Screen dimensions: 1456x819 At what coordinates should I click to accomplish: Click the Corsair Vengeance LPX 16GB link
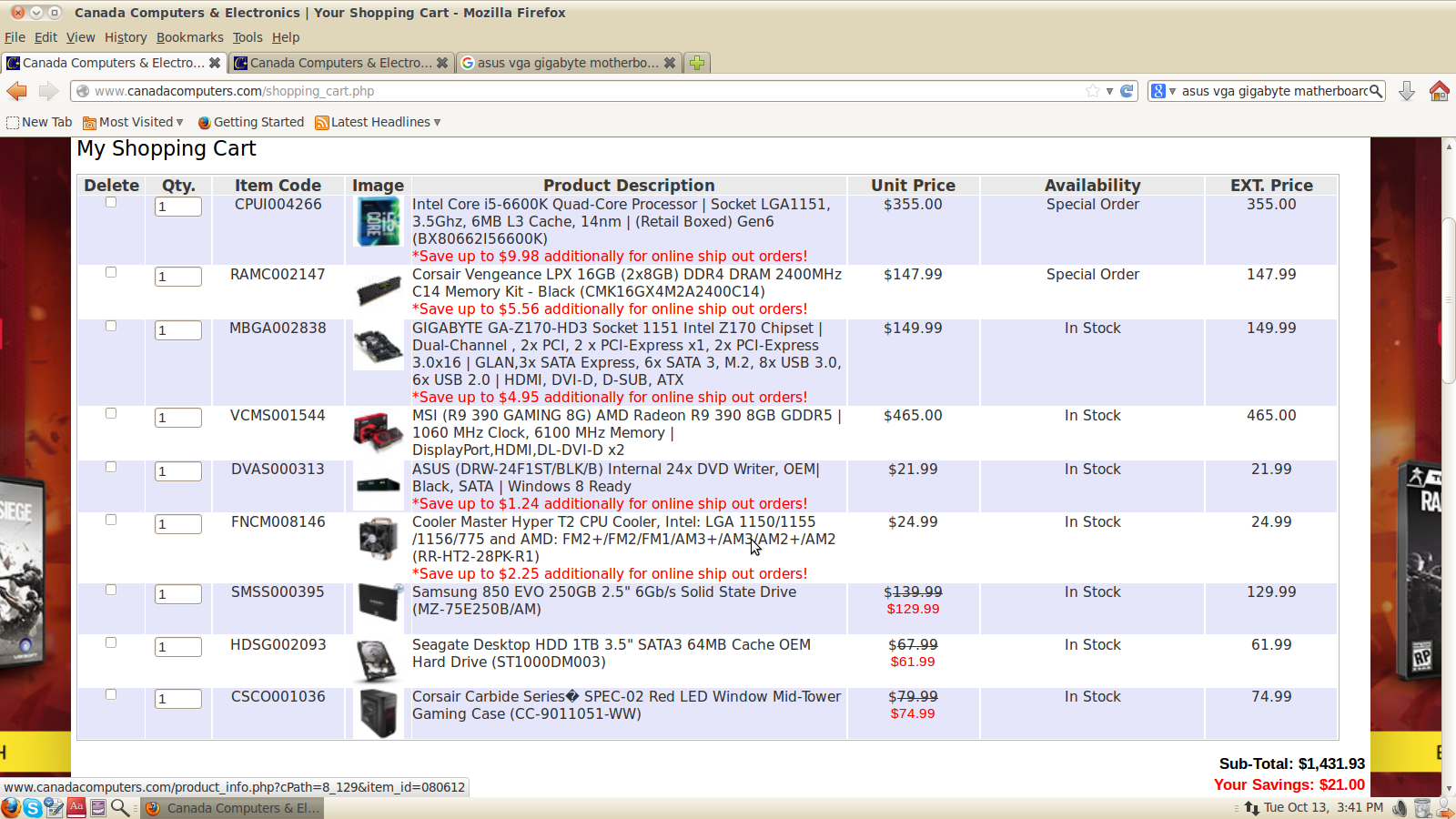(626, 275)
